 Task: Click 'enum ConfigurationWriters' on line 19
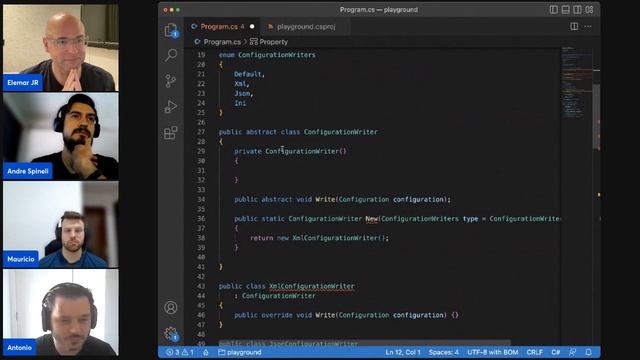(x=267, y=55)
